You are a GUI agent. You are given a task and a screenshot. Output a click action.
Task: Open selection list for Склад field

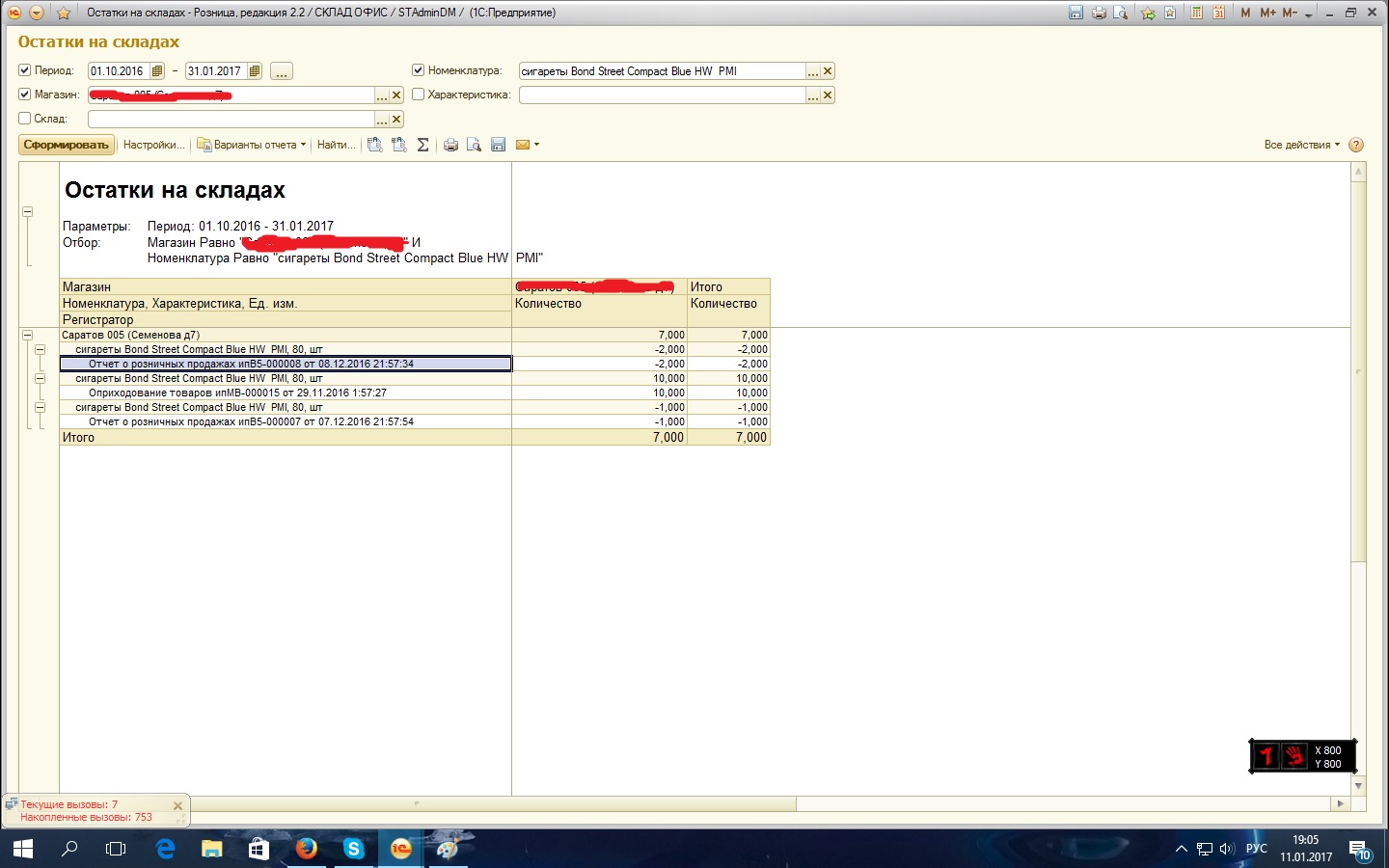(382, 120)
